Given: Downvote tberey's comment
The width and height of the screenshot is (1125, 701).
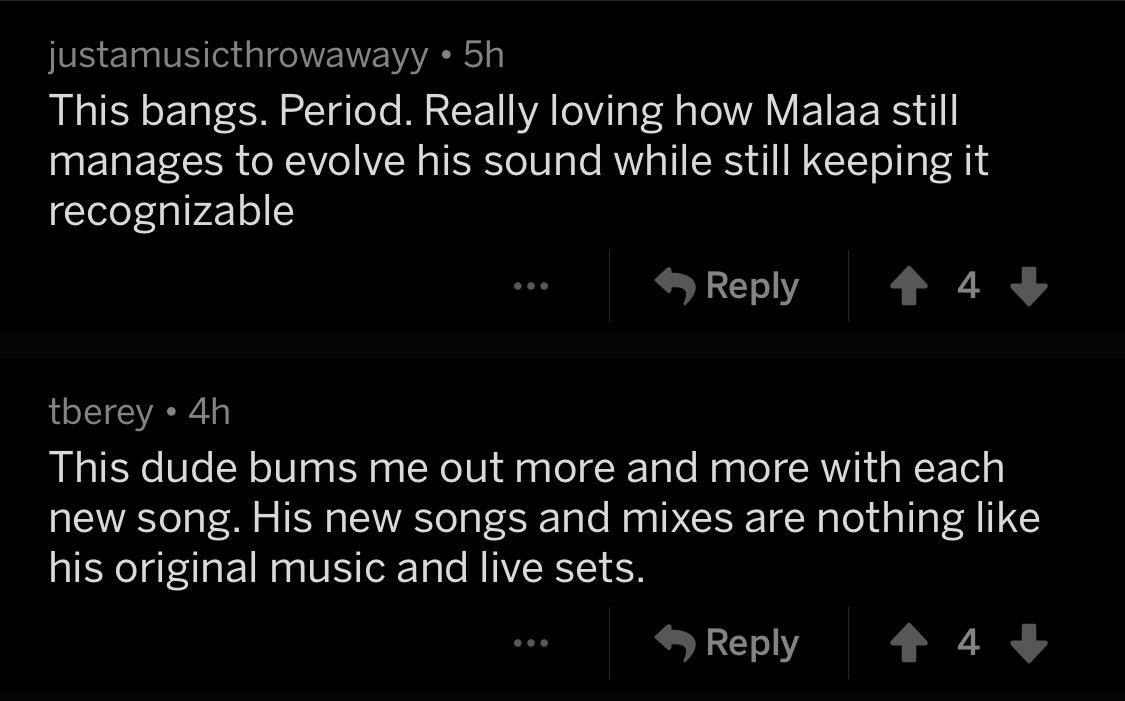Looking at the screenshot, I should coord(1028,643).
